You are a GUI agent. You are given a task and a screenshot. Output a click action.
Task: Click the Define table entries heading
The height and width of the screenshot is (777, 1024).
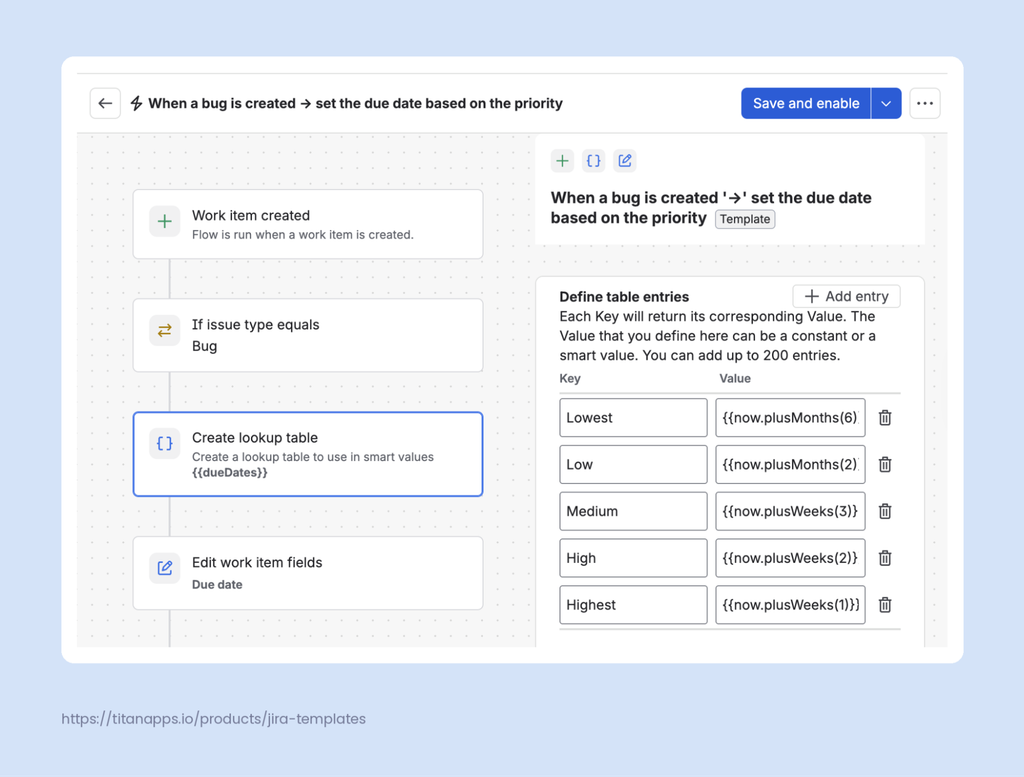tap(624, 297)
